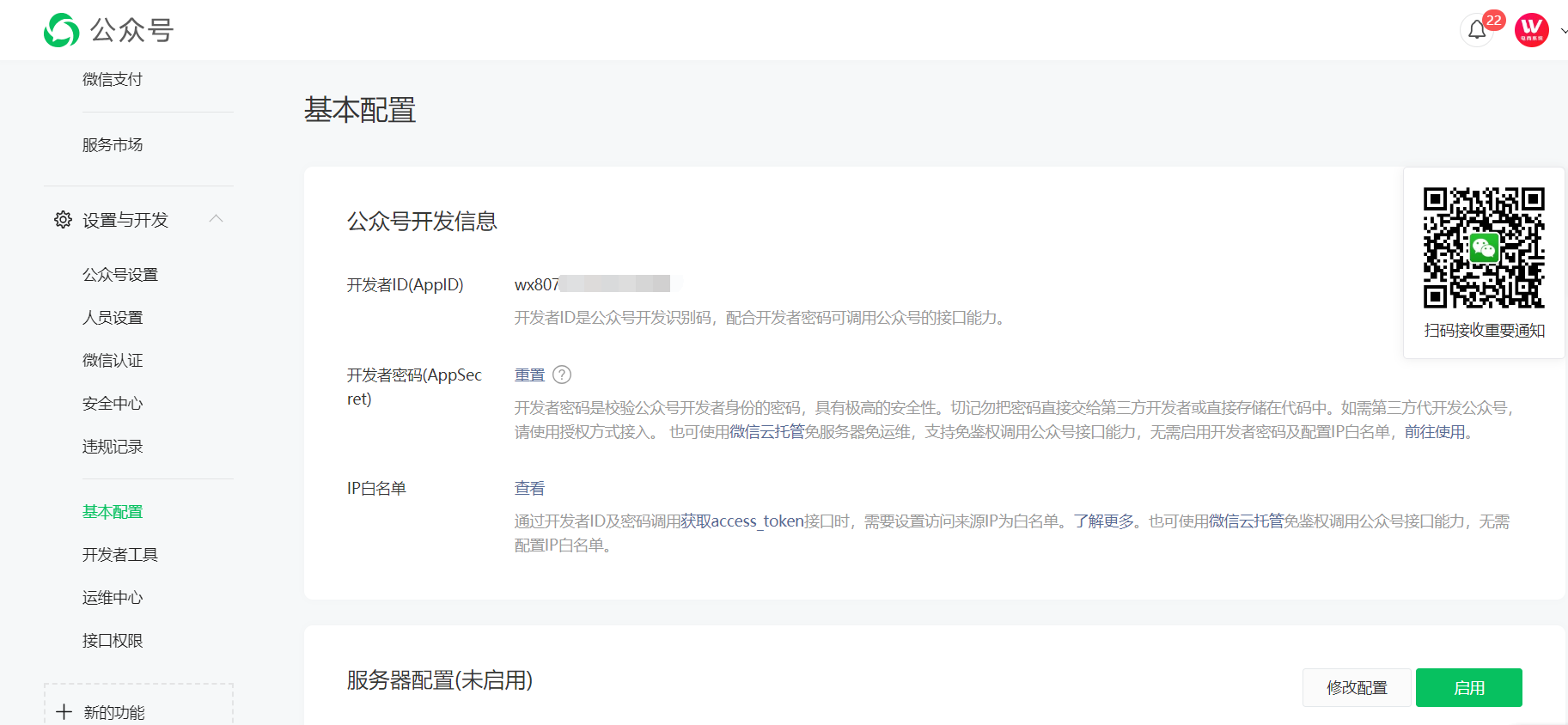The width and height of the screenshot is (1568, 725).
Task: Select 基本配置 menu item
Action: pyautogui.click(x=113, y=512)
